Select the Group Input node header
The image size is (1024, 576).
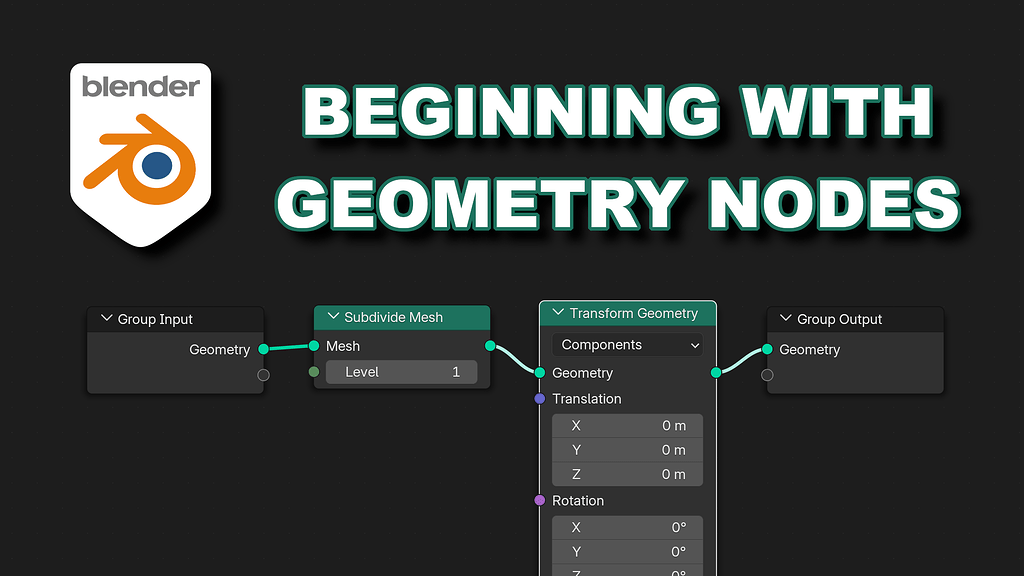tap(175, 319)
